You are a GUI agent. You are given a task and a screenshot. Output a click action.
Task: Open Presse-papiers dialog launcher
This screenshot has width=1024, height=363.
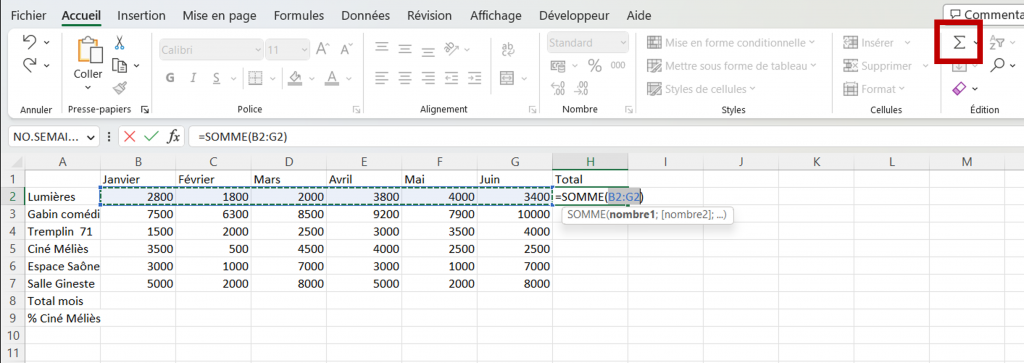click(x=144, y=109)
